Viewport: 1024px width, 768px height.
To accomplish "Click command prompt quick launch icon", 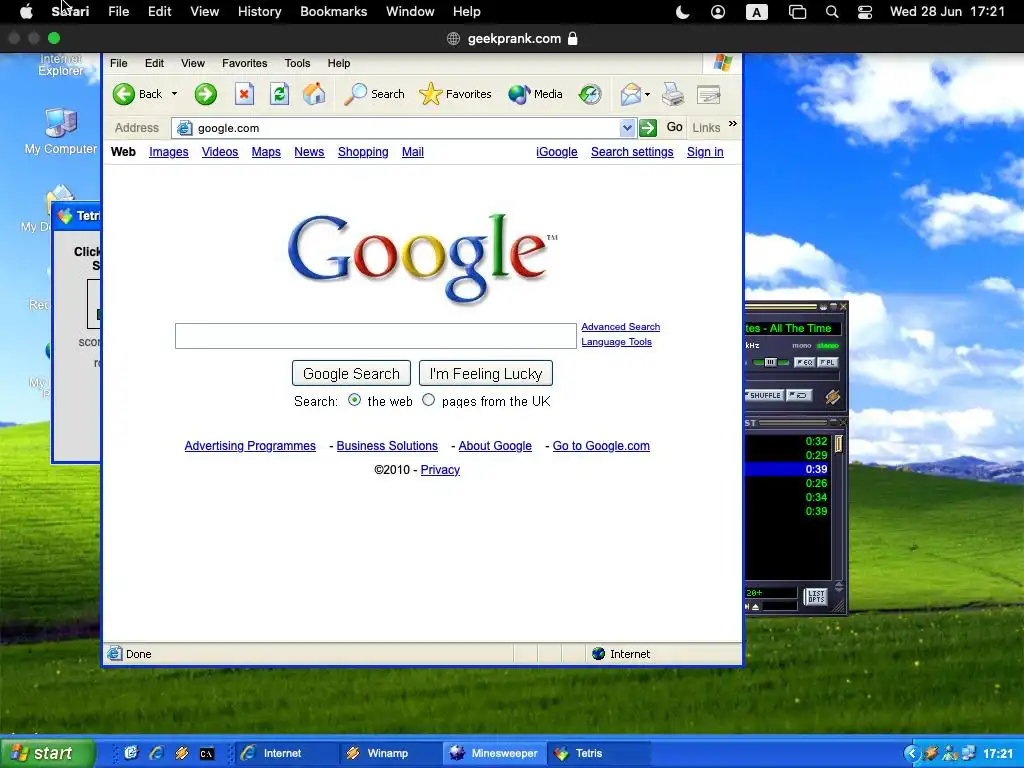I will (x=206, y=754).
